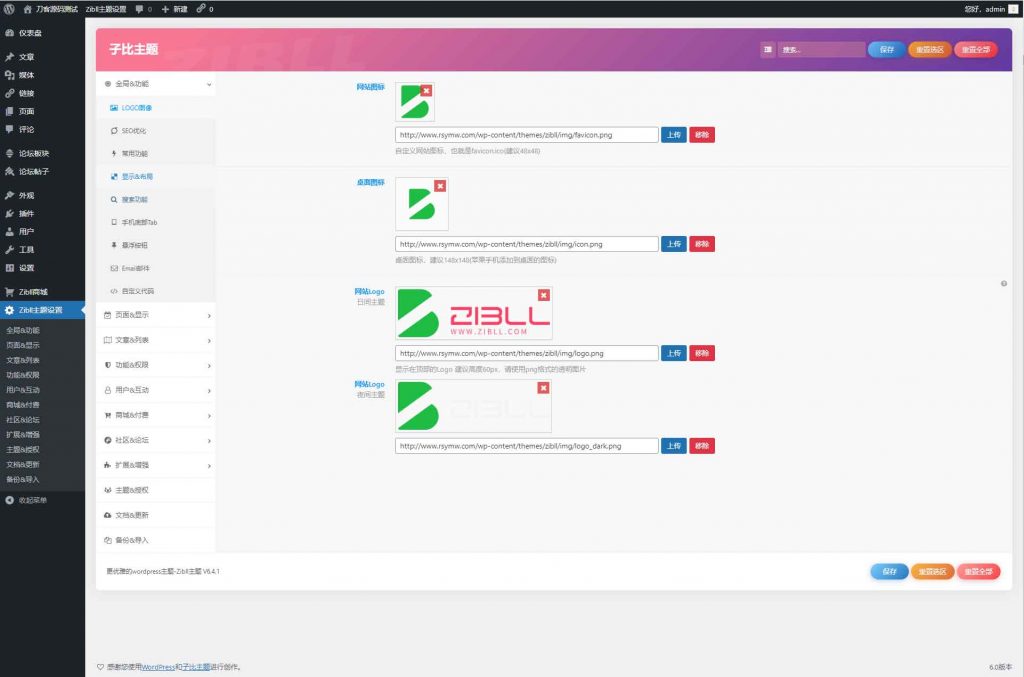1024x677 pixels.
Task: Click 移除 button for the night logo
Action: tap(702, 446)
